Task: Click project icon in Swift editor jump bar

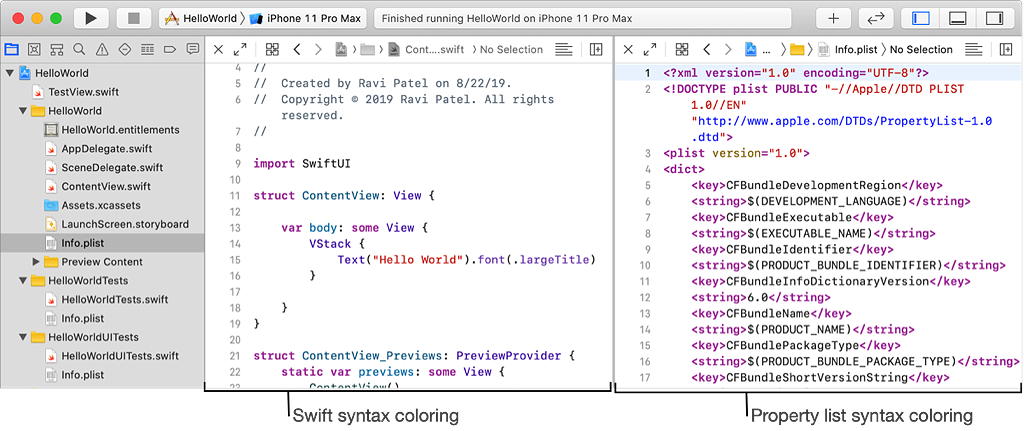Action: (x=341, y=49)
